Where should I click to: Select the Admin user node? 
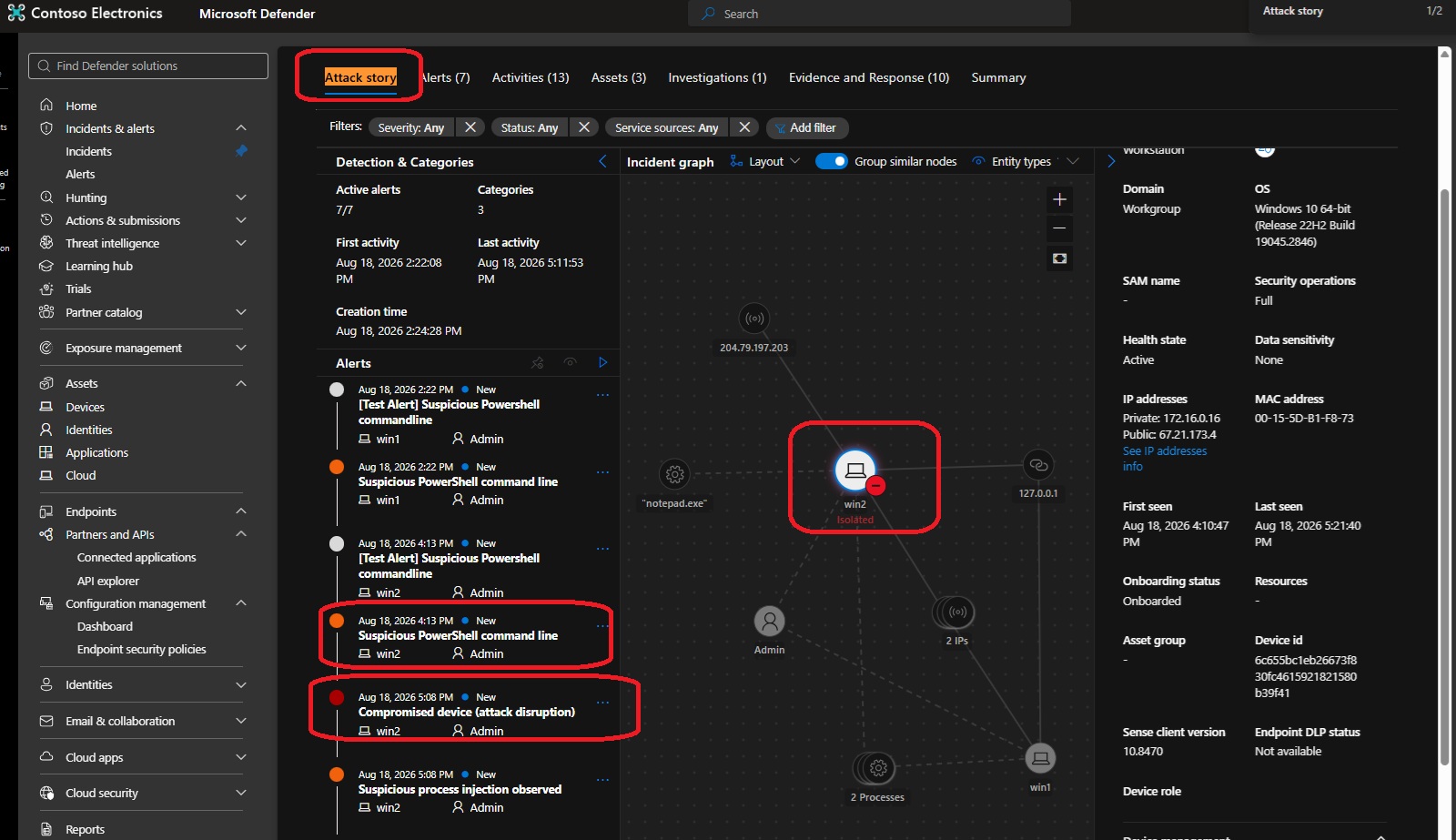point(769,622)
